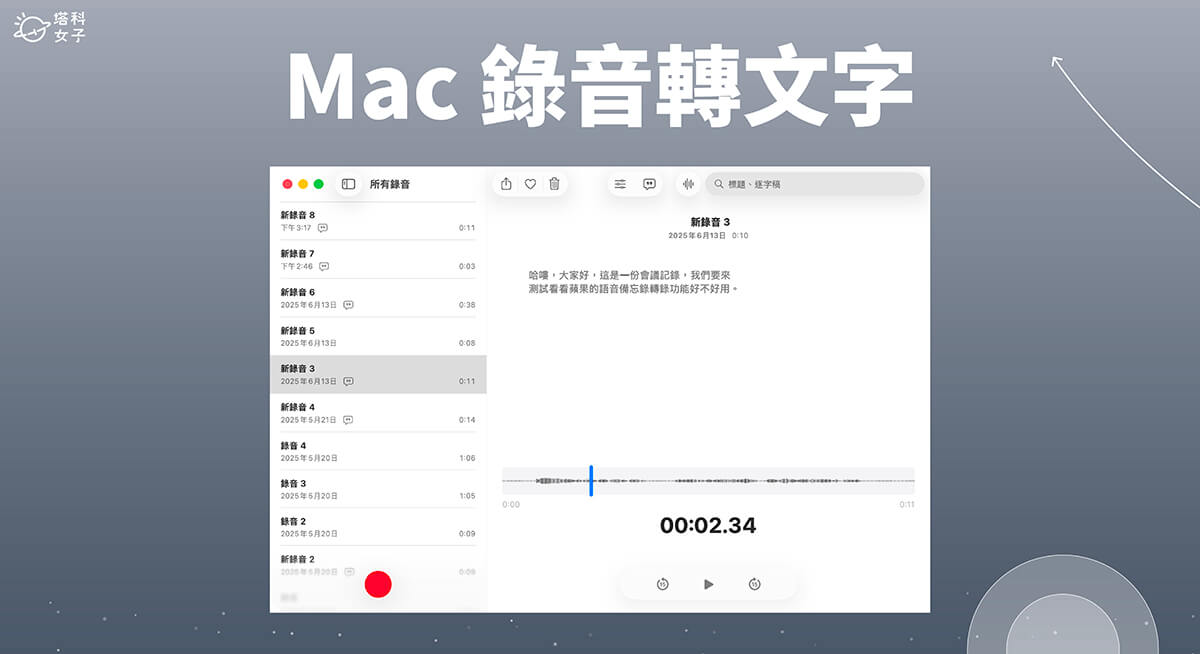Start a new recording with red button
The height and width of the screenshot is (654, 1200).
(x=378, y=584)
